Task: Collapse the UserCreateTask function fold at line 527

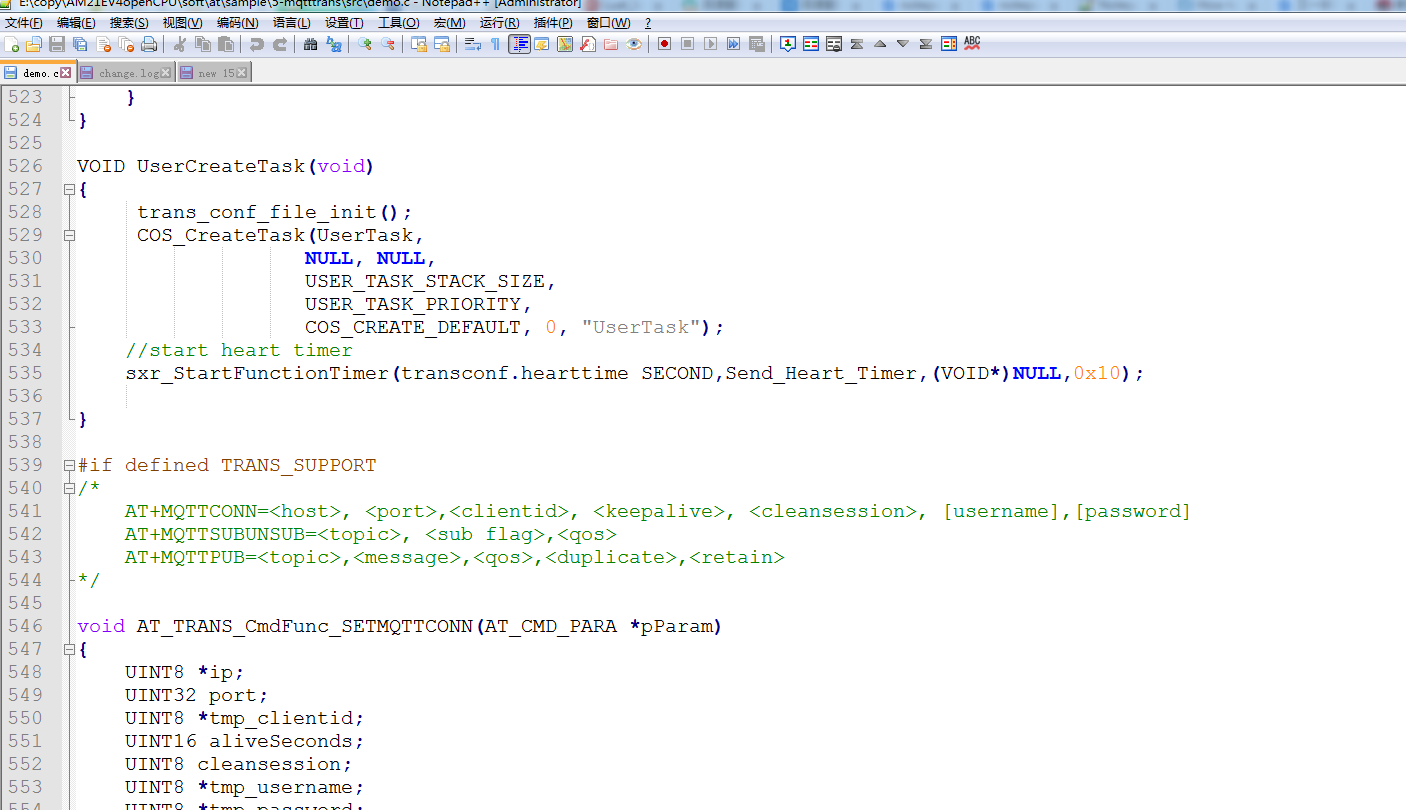Action: (69, 189)
